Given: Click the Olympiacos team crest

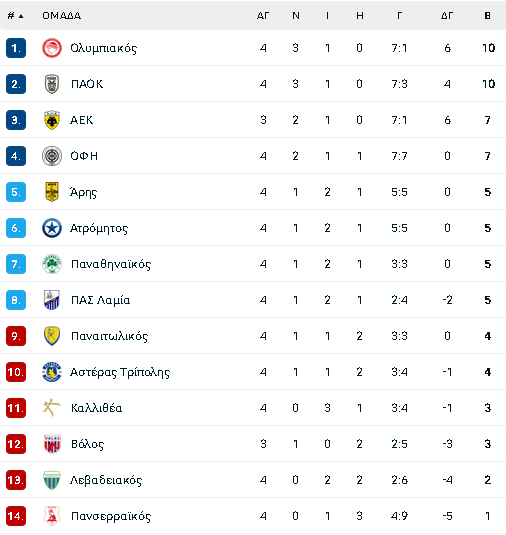Looking at the screenshot, I should tap(52, 48).
